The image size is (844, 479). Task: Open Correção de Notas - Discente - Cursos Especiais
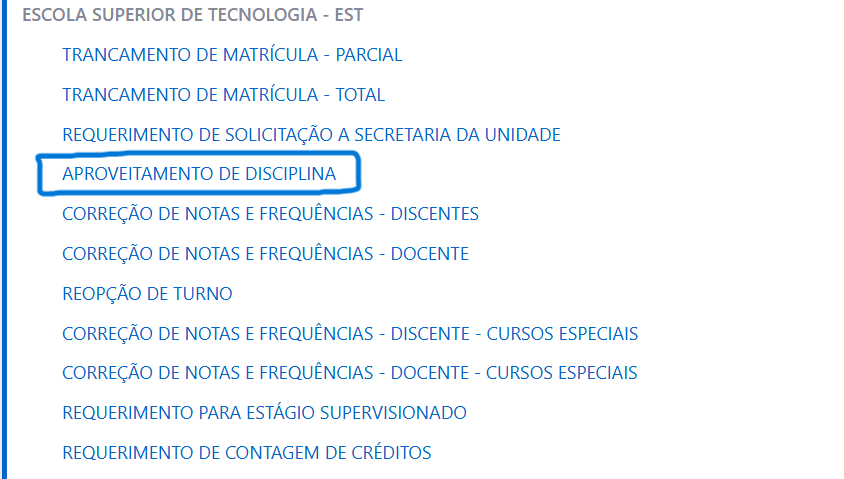(350, 333)
